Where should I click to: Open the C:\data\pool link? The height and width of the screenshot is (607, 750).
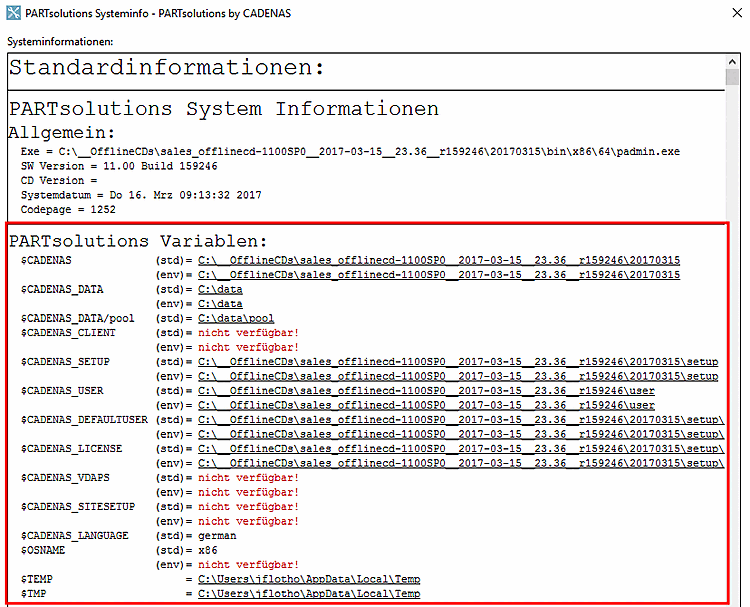tap(236, 318)
